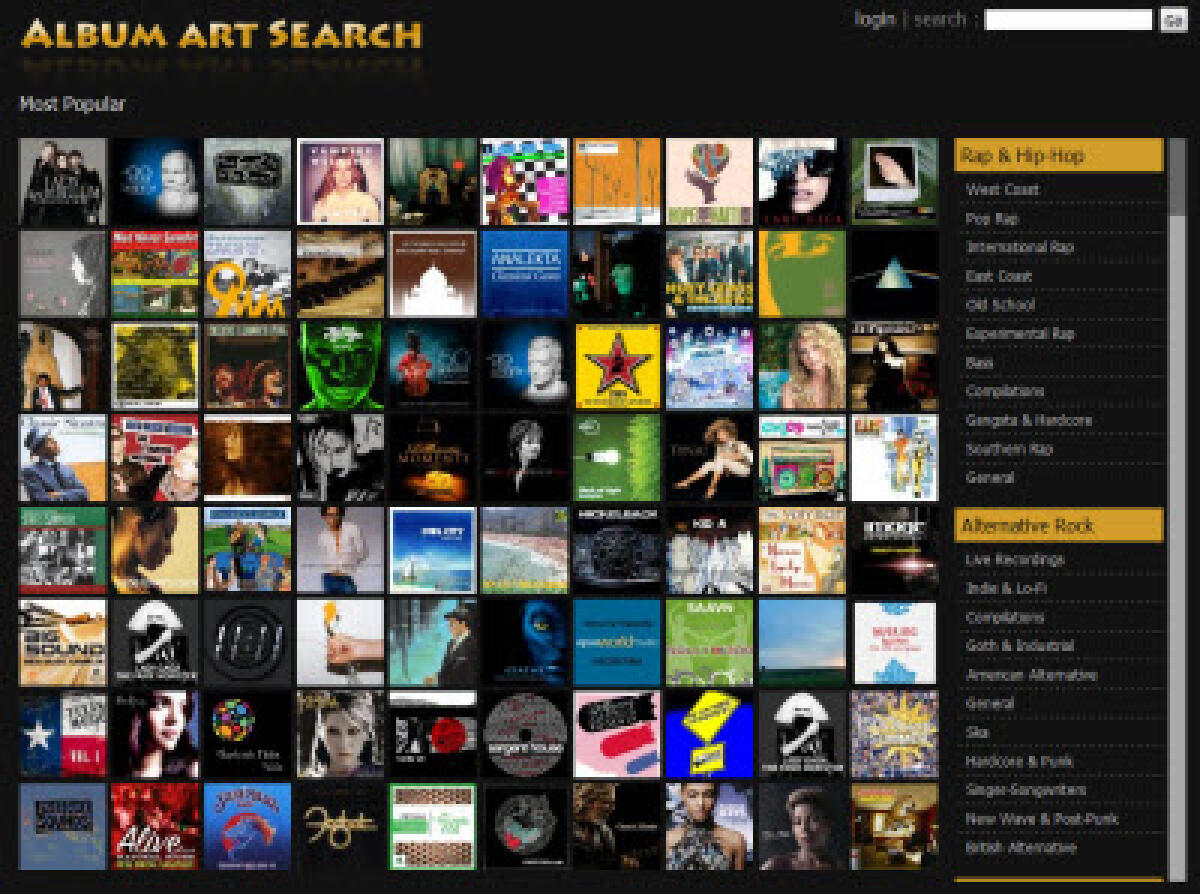Viewport: 1200px width, 894px height.
Task: Open the Alternative Rock category header
Action: pos(1059,525)
